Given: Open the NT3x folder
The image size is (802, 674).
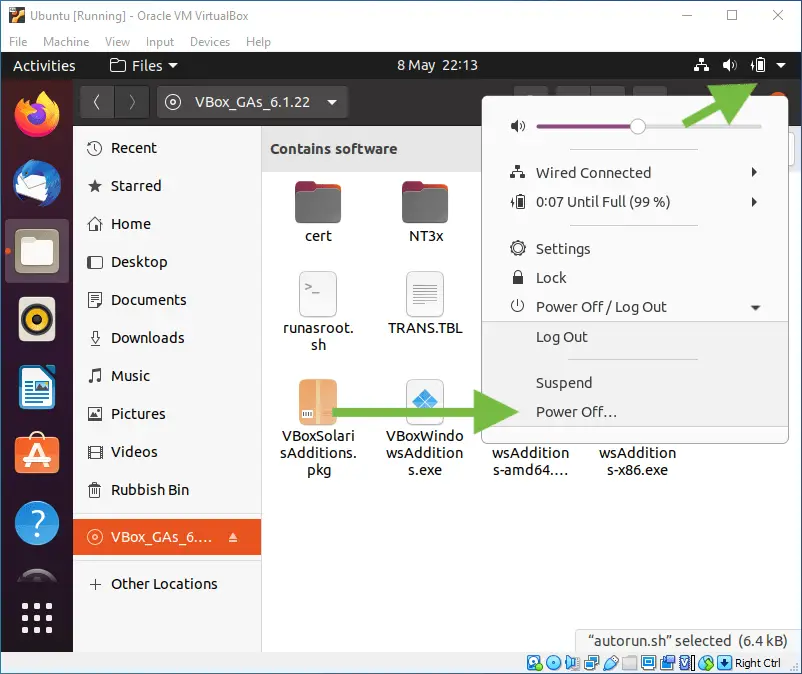Looking at the screenshot, I should point(425,212).
